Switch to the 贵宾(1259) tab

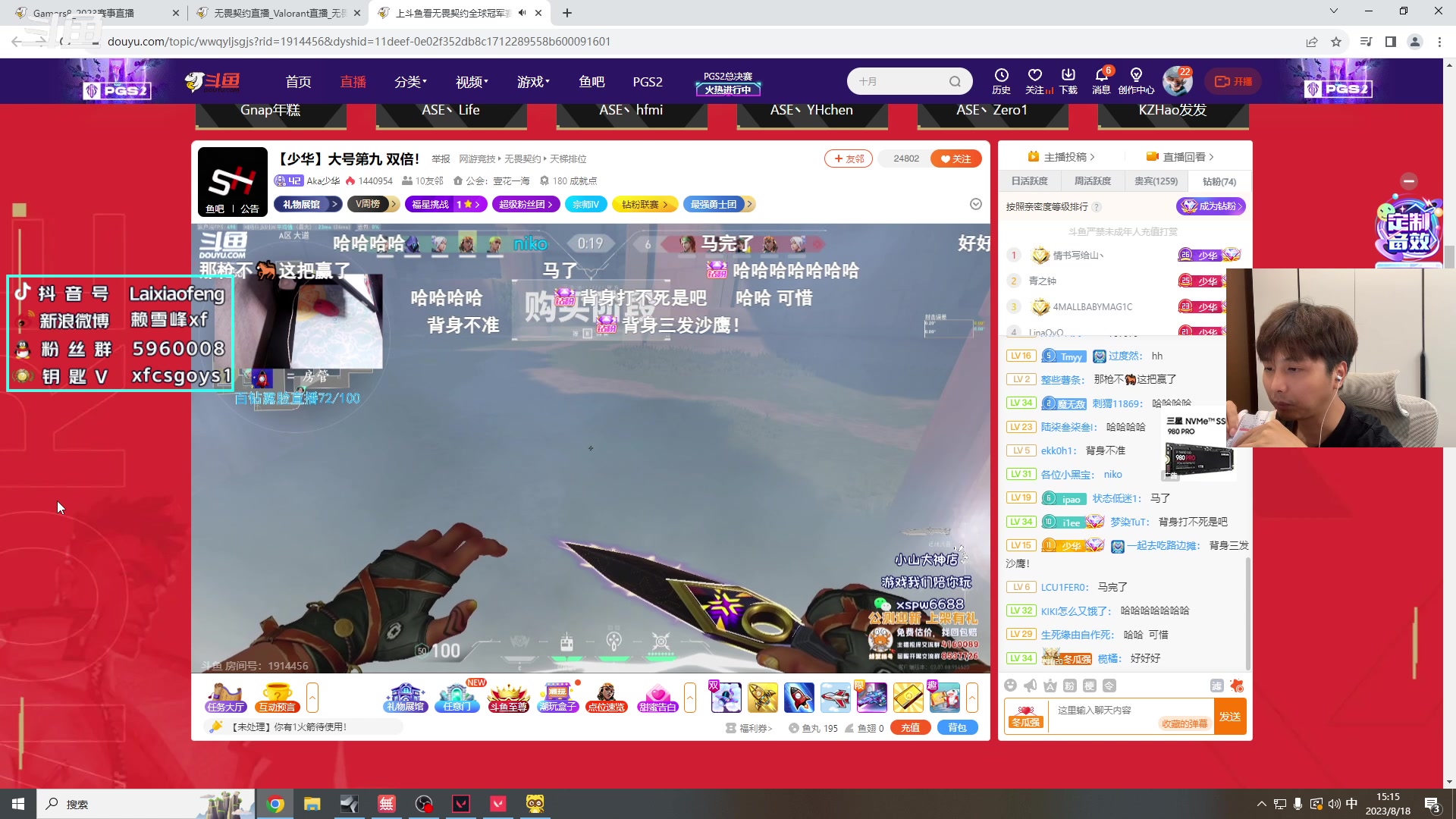(1156, 181)
